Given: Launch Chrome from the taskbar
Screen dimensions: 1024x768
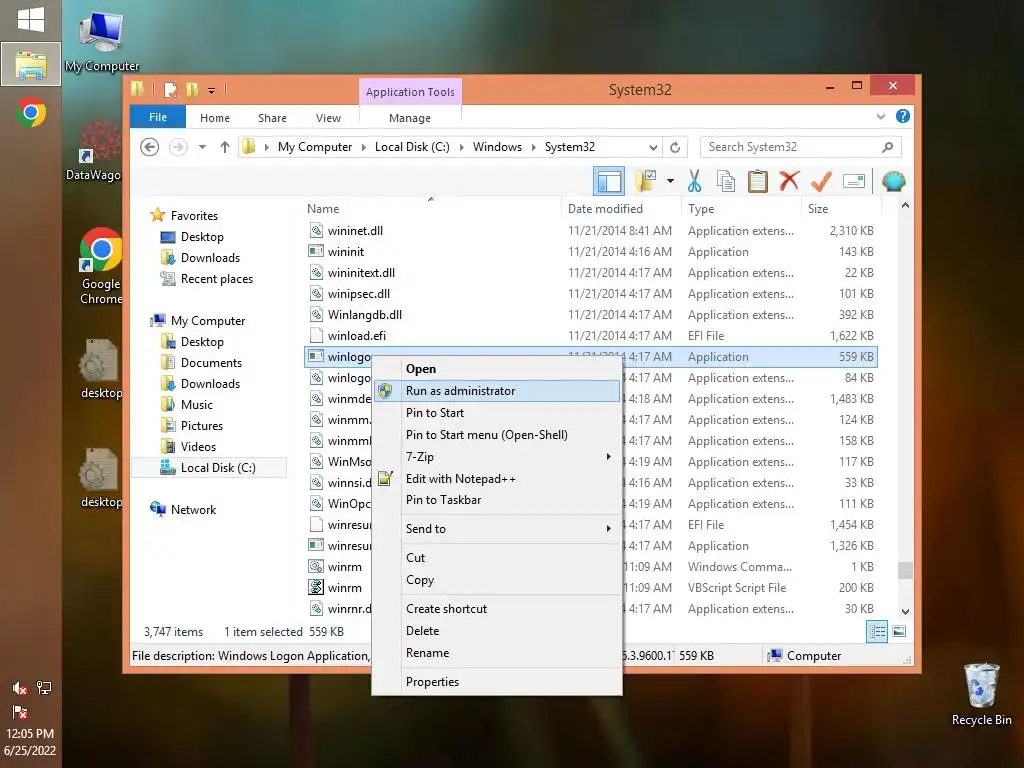Looking at the screenshot, I should [x=31, y=112].
